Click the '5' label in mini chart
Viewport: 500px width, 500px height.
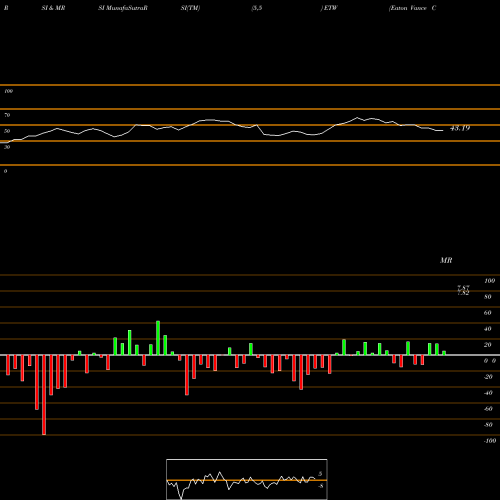pos(320,474)
